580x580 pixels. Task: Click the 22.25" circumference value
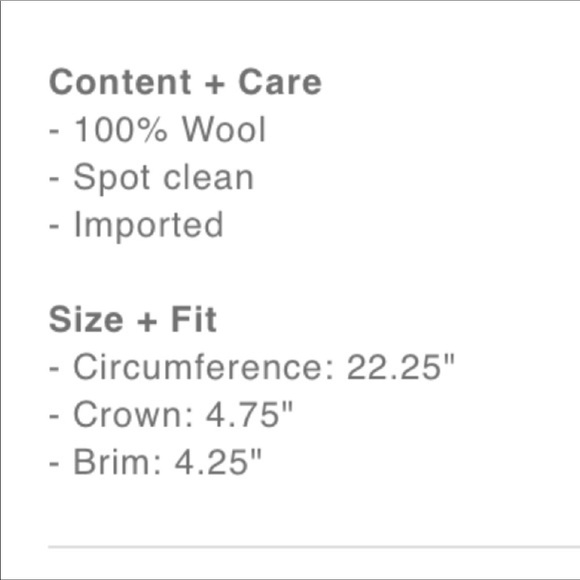[x=401, y=367]
